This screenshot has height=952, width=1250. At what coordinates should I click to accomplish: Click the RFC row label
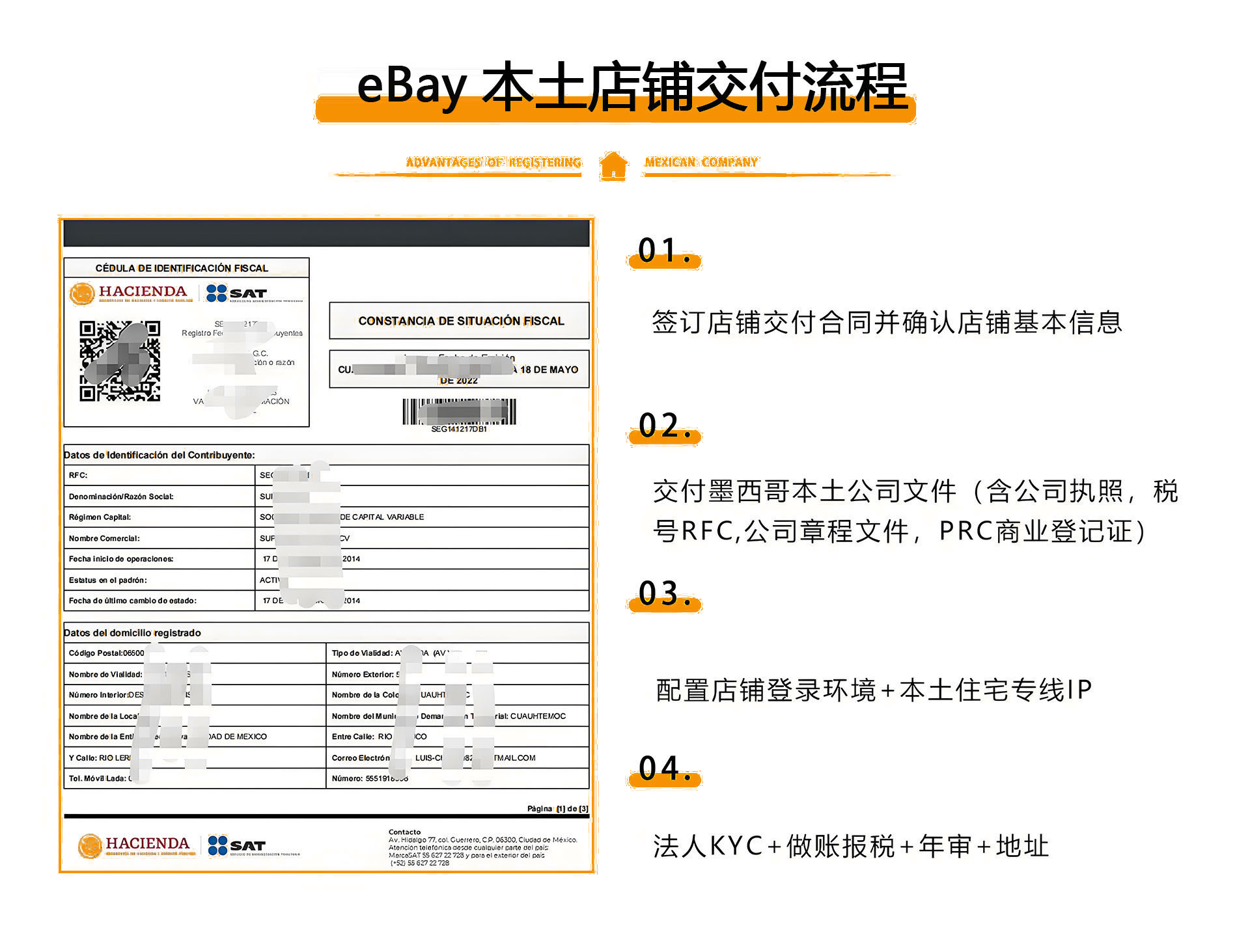(x=78, y=475)
